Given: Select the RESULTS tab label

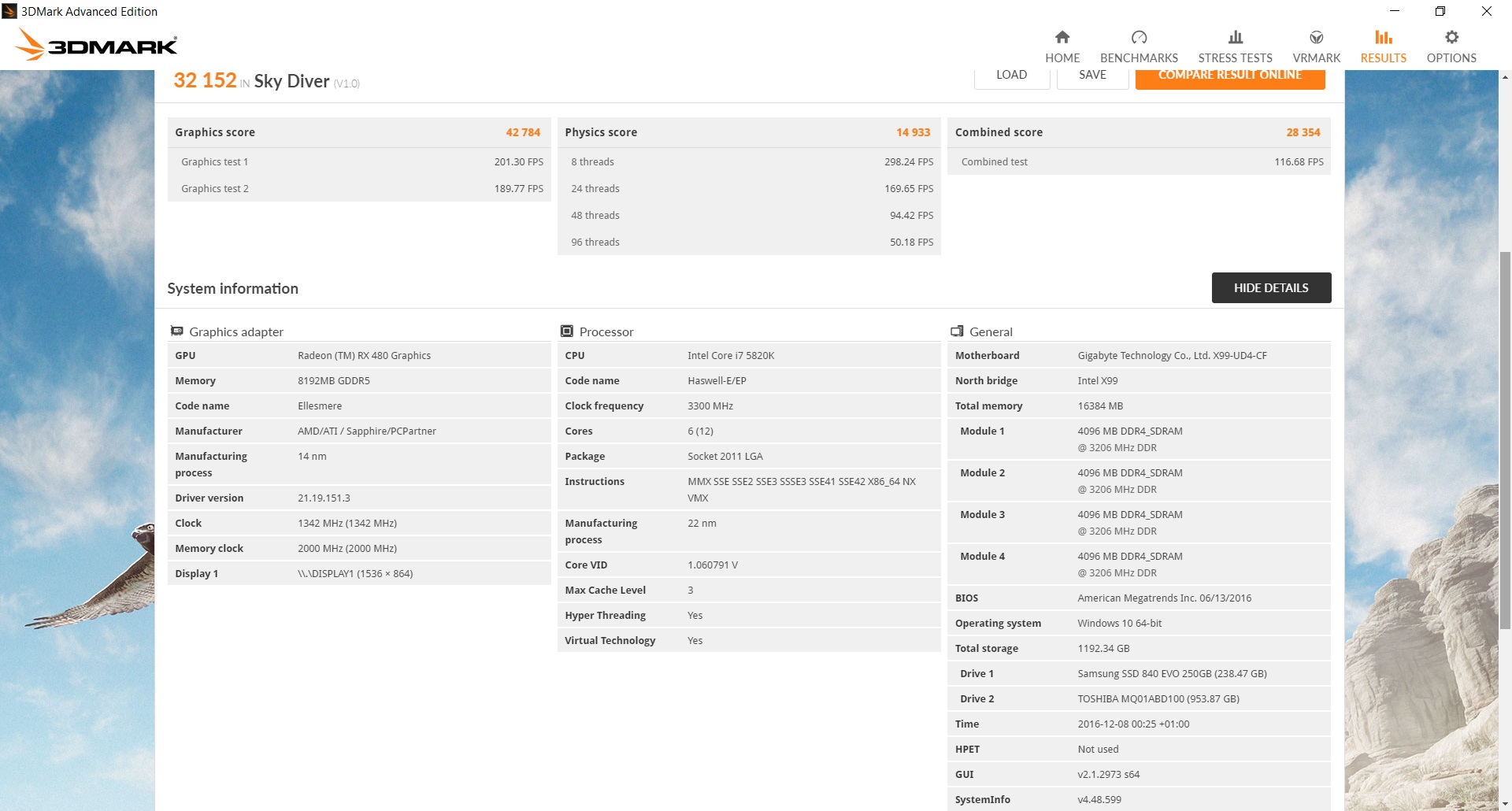Looking at the screenshot, I should coord(1383,58).
